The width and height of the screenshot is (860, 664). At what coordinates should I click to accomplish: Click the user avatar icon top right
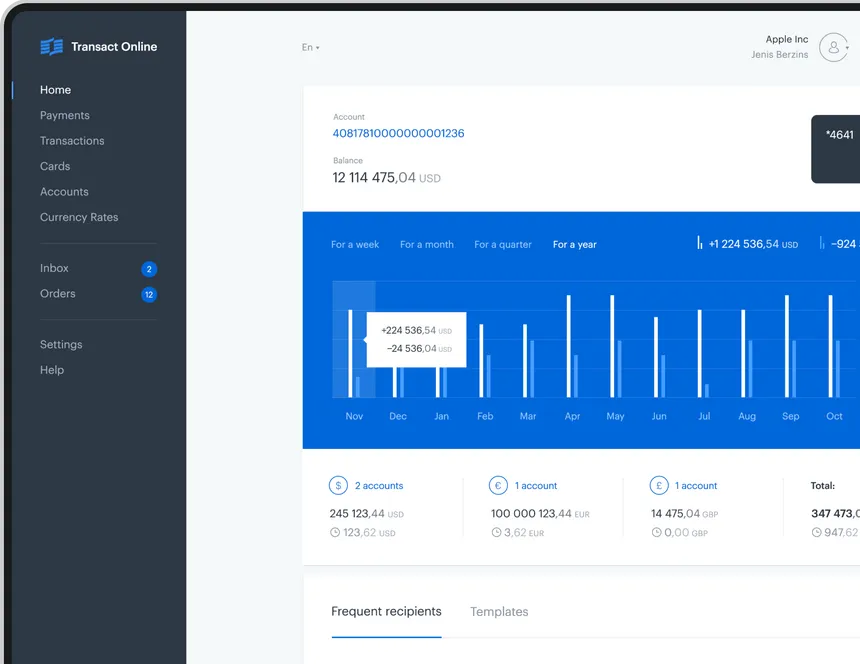833,47
